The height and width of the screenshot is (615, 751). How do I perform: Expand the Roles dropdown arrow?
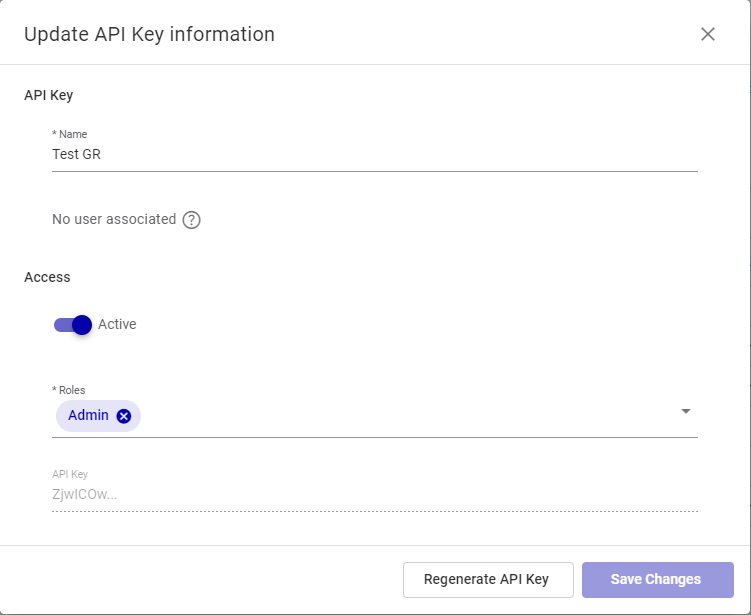[x=686, y=411]
